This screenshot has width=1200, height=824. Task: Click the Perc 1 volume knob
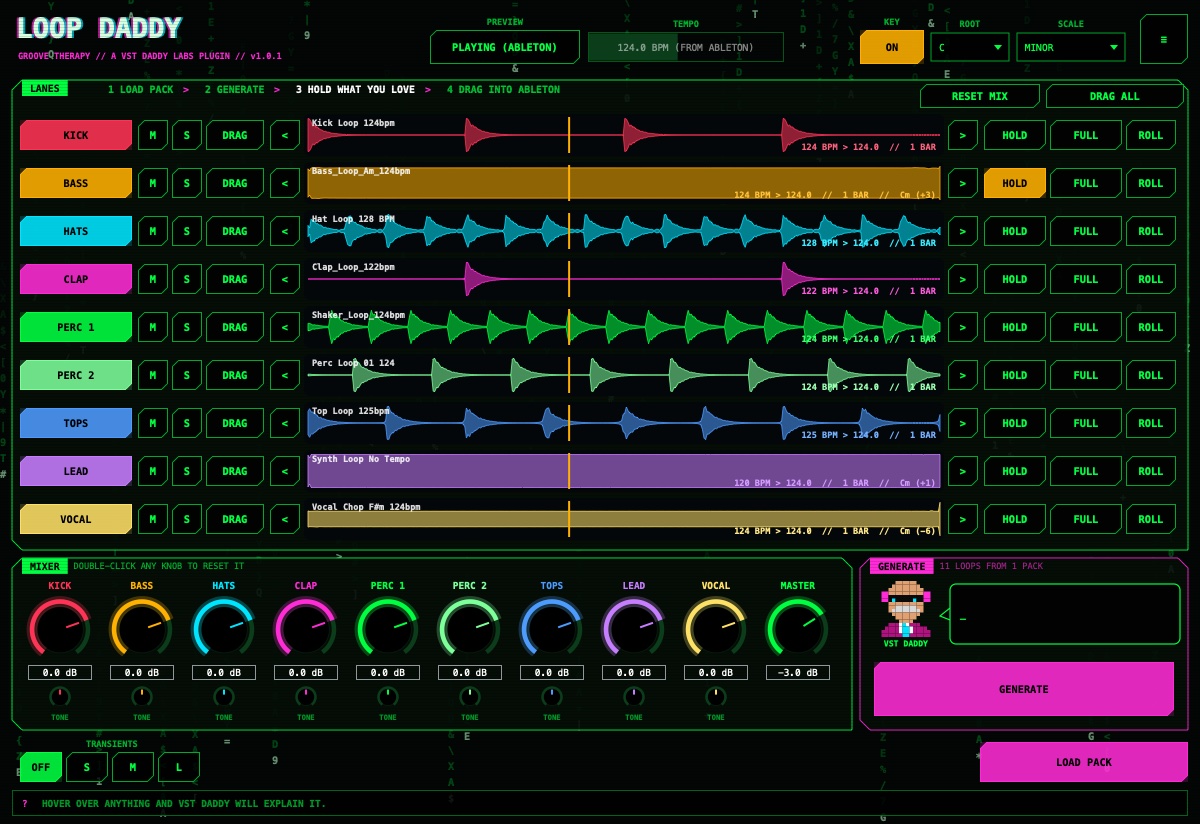[388, 628]
